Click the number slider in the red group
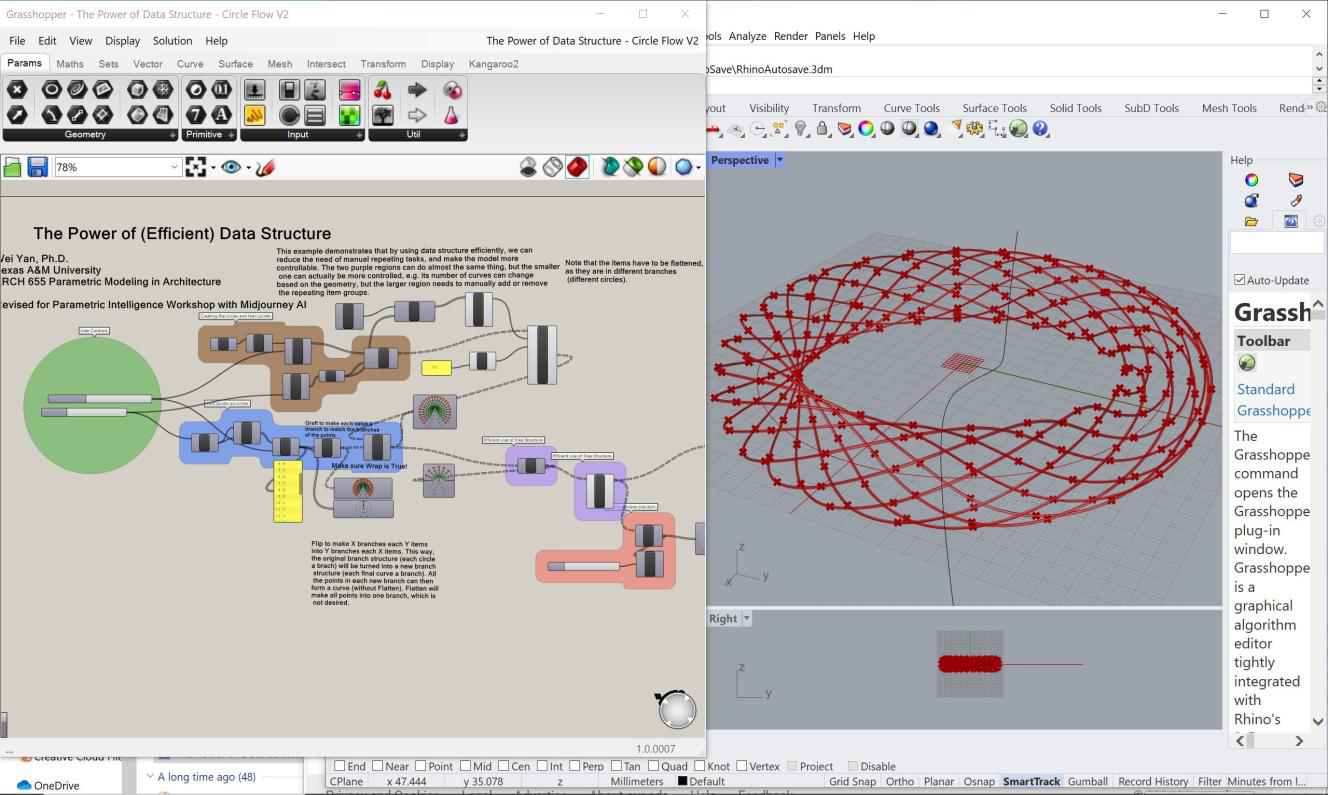The image size is (1328, 795). 583,566
